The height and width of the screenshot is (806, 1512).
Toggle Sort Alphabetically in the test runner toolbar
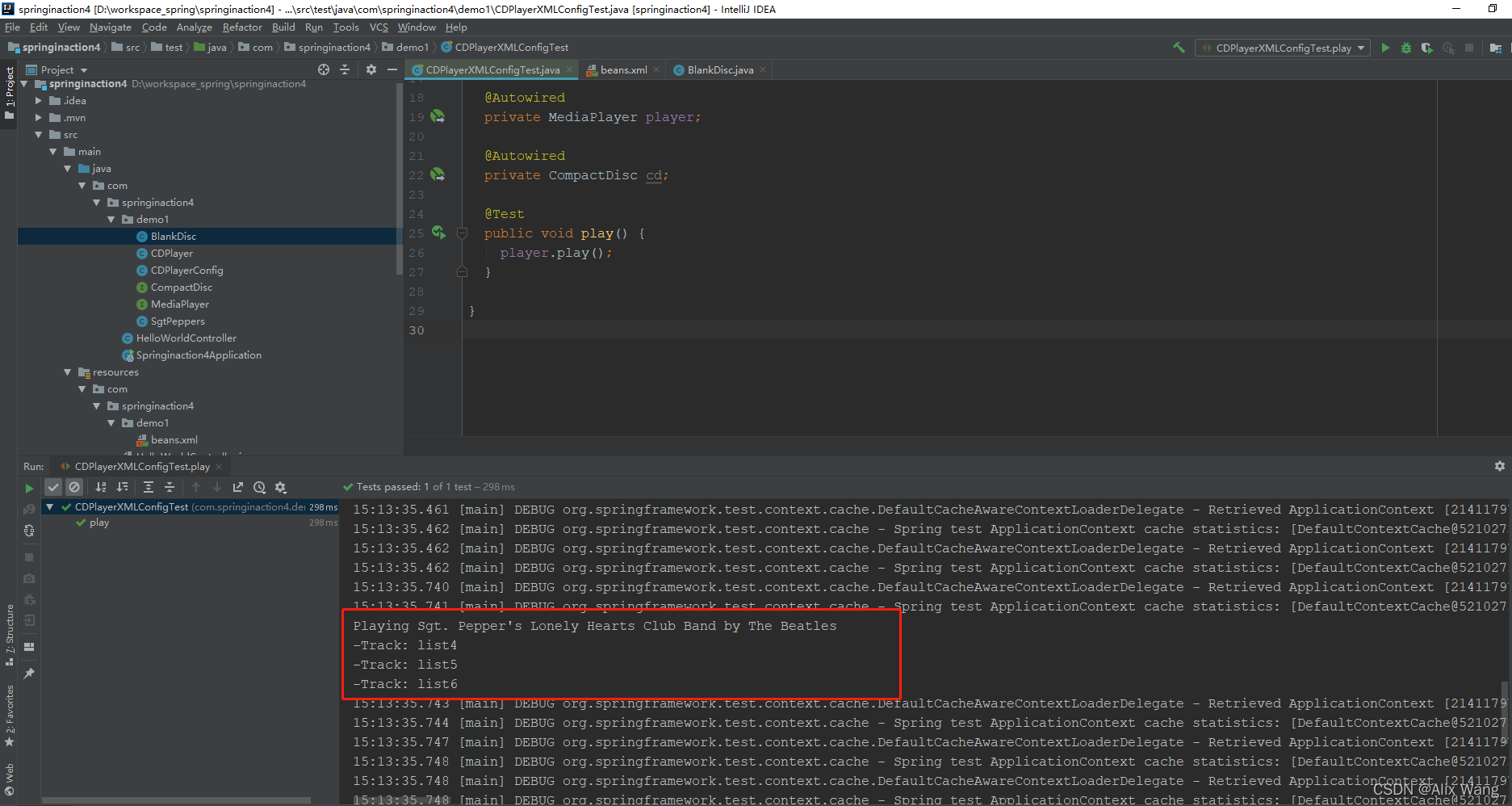click(101, 487)
